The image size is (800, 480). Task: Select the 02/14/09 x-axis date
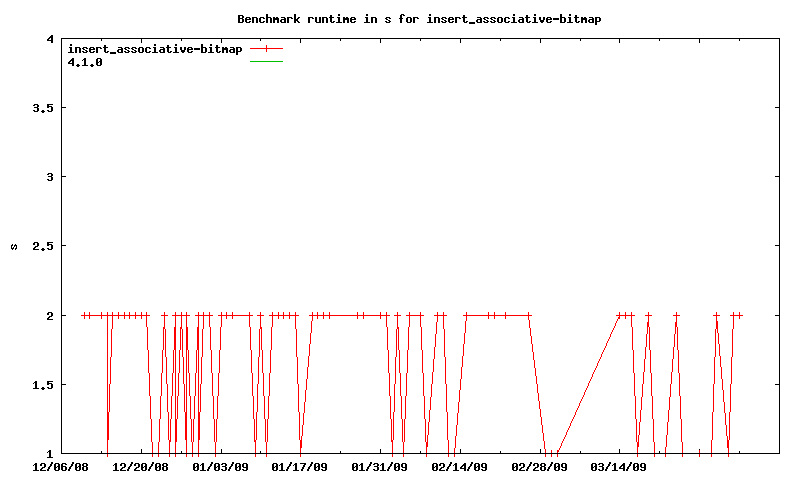pyautogui.click(x=460, y=466)
